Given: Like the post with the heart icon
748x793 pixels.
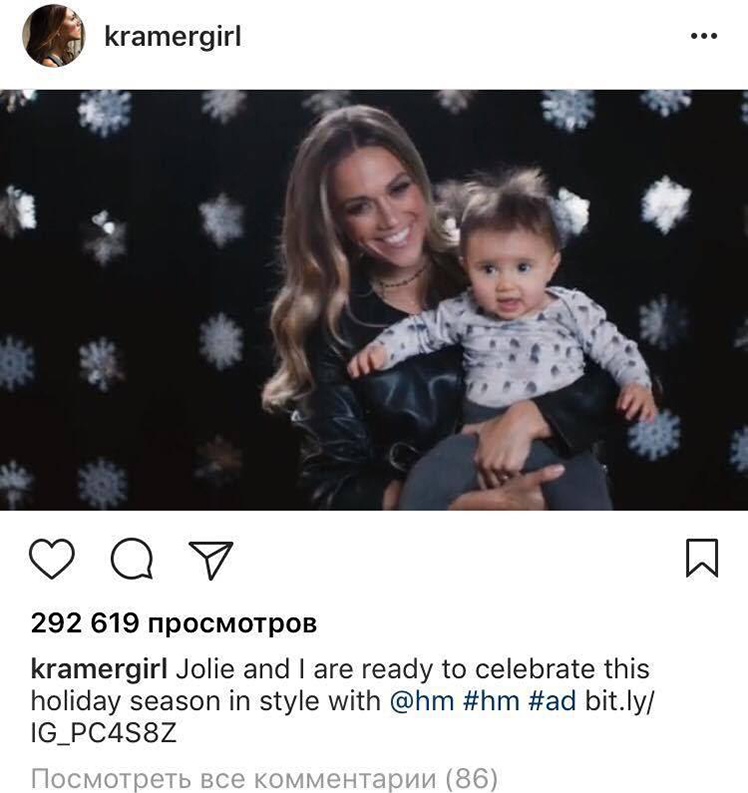Looking at the screenshot, I should pyautogui.click(x=52, y=558).
